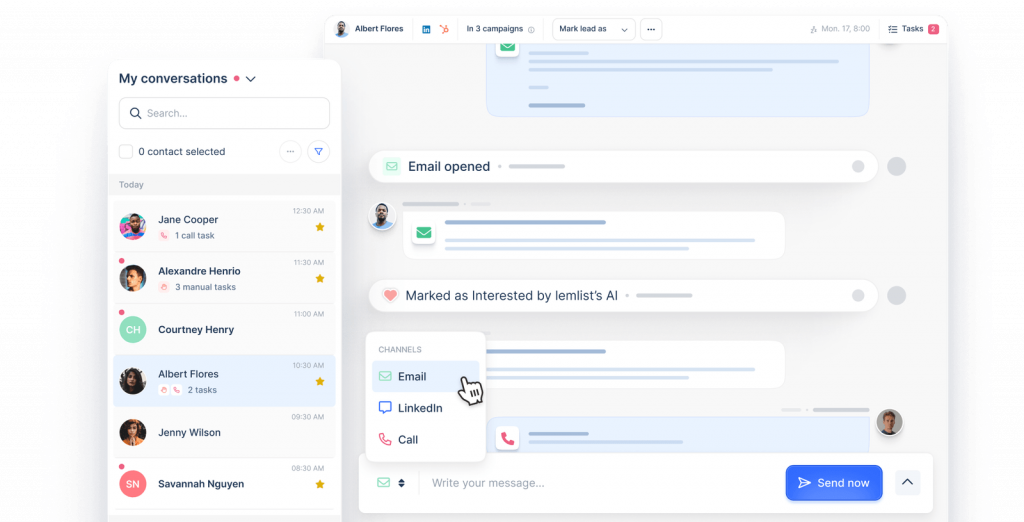Select Email from the Channels menu
Viewport: 1024px width, 522px height.
pos(412,377)
